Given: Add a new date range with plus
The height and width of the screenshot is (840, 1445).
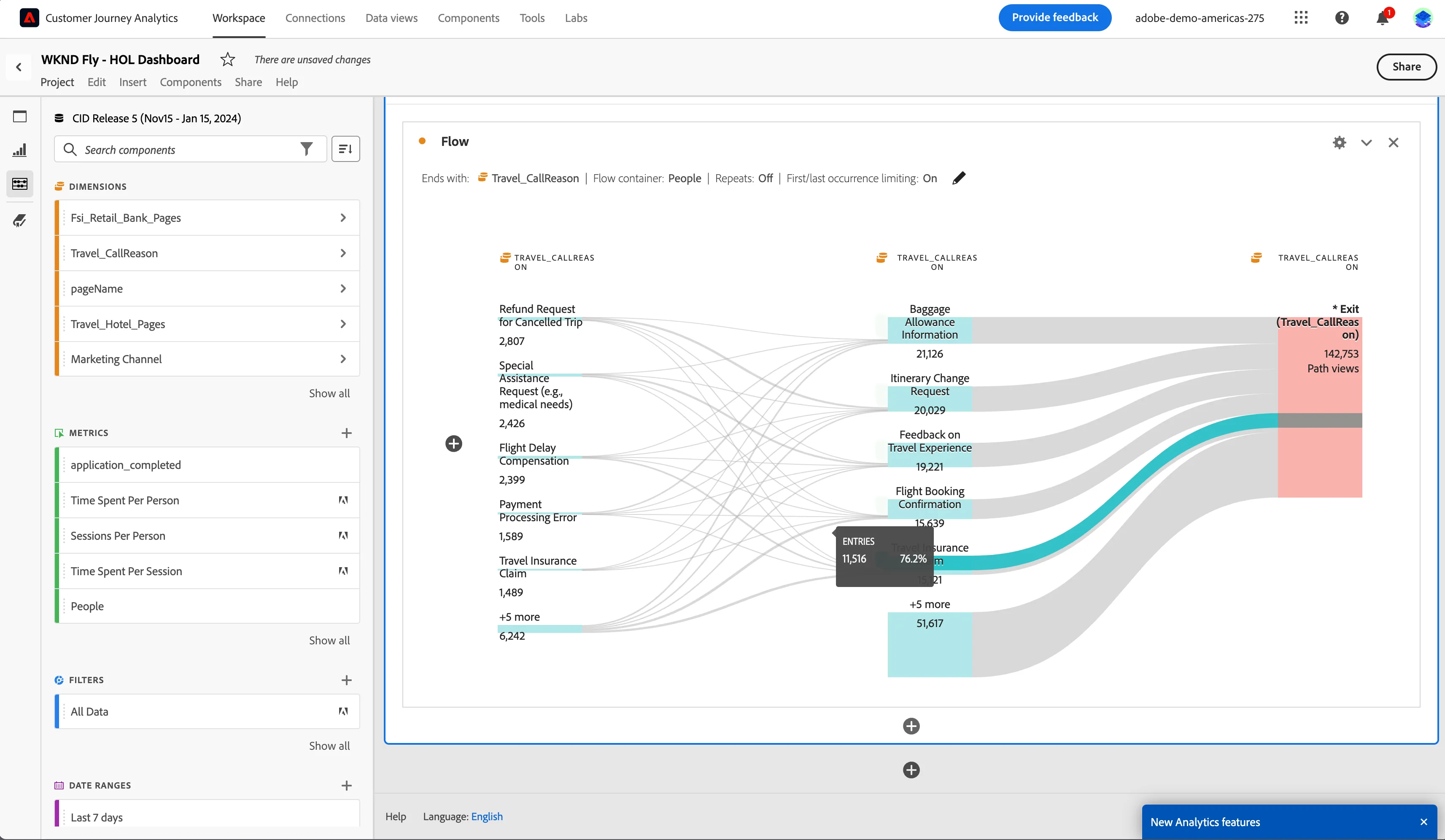Looking at the screenshot, I should (346, 786).
